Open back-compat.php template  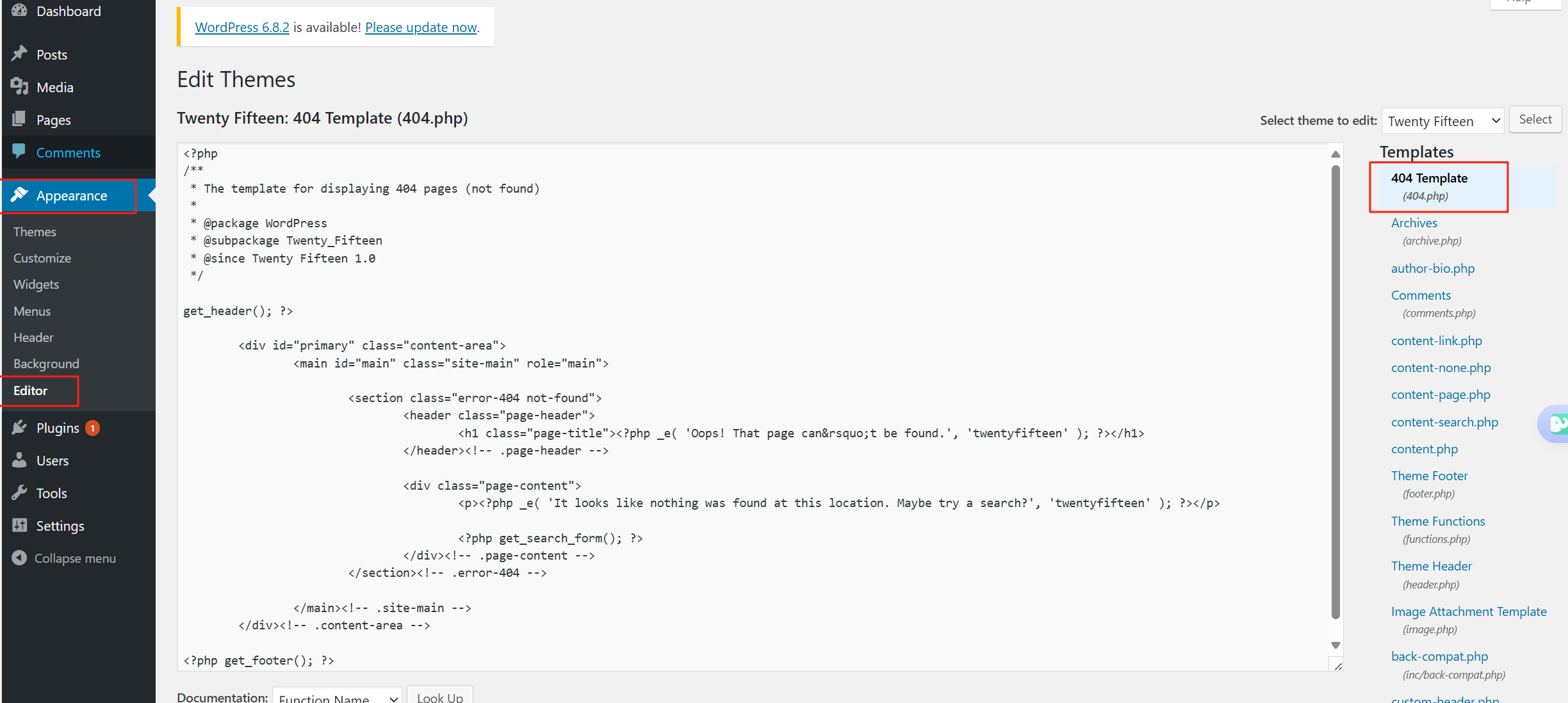[x=1440, y=656]
